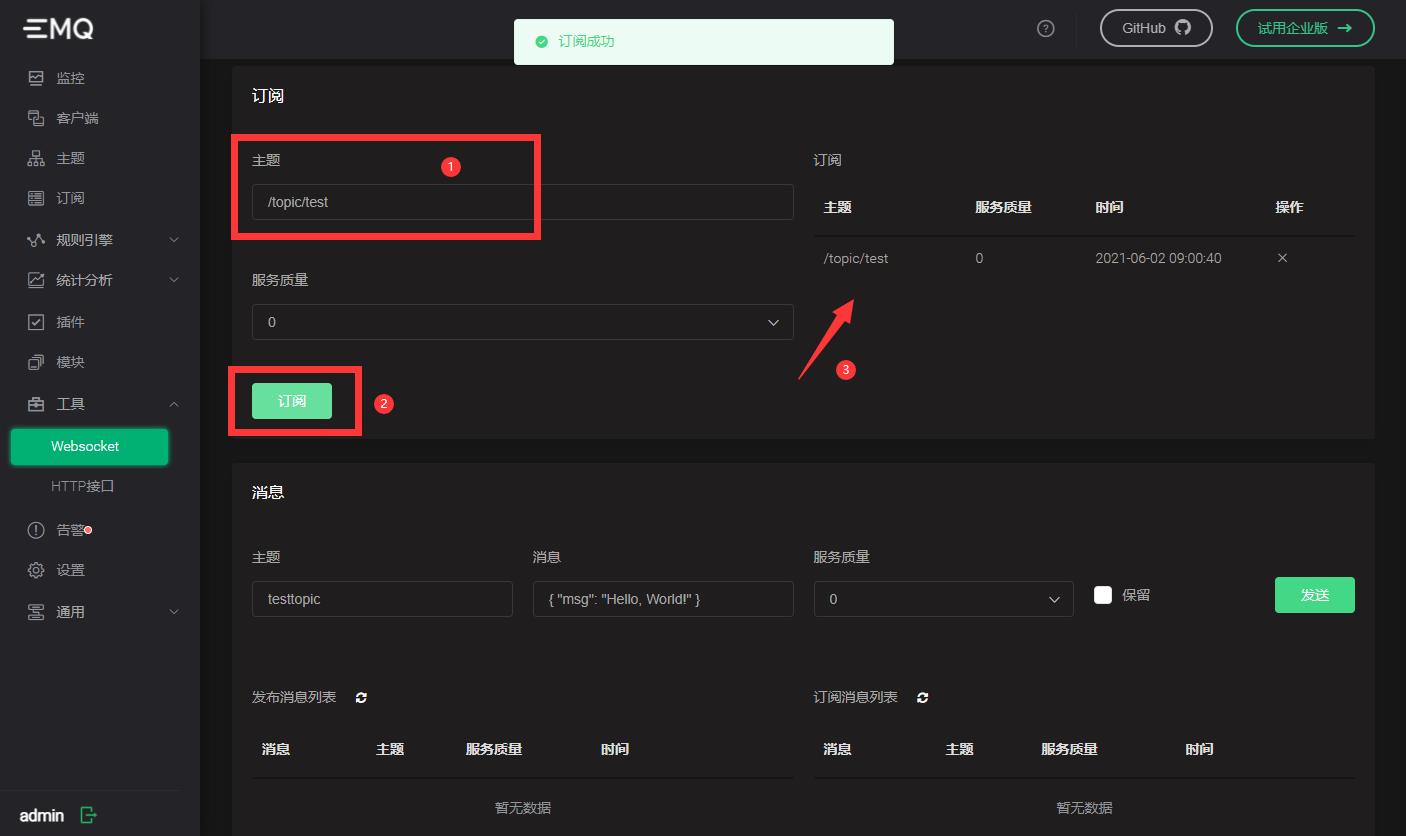Open the 监控 monitoring icon in sidebar
The height and width of the screenshot is (836, 1406).
(36, 77)
